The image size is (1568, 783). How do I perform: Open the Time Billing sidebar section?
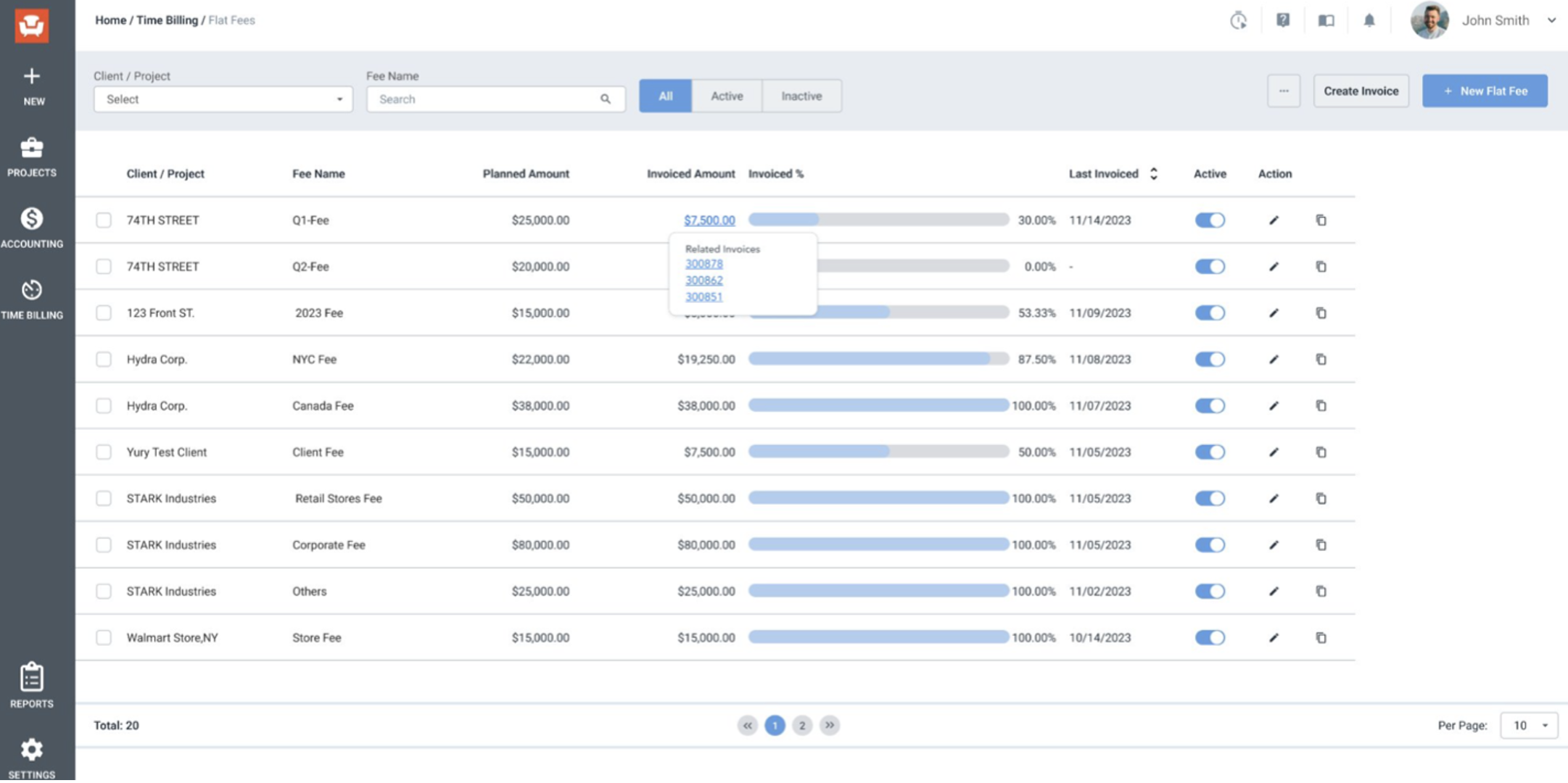(x=31, y=299)
